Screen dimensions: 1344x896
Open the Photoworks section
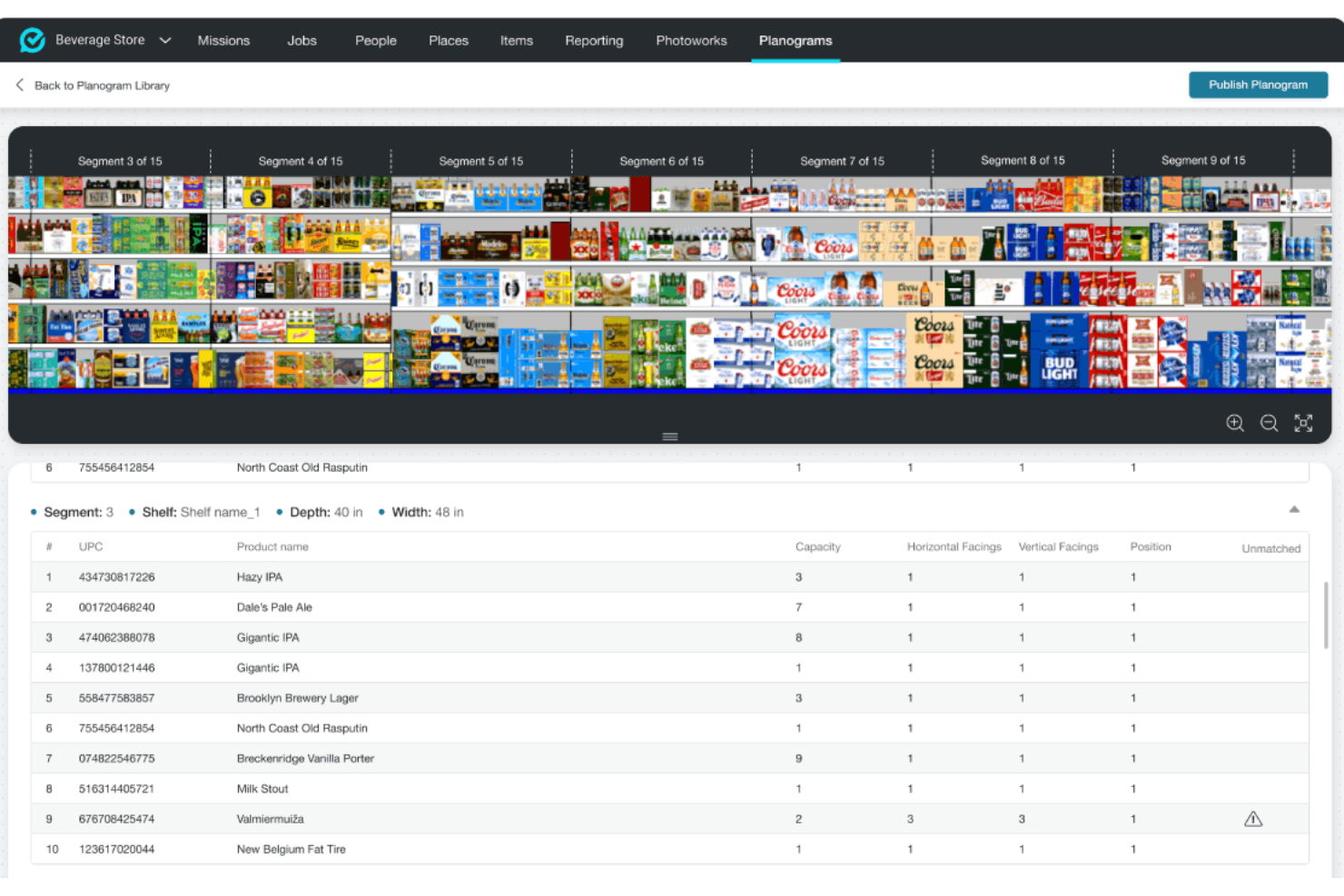coord(691,40)
